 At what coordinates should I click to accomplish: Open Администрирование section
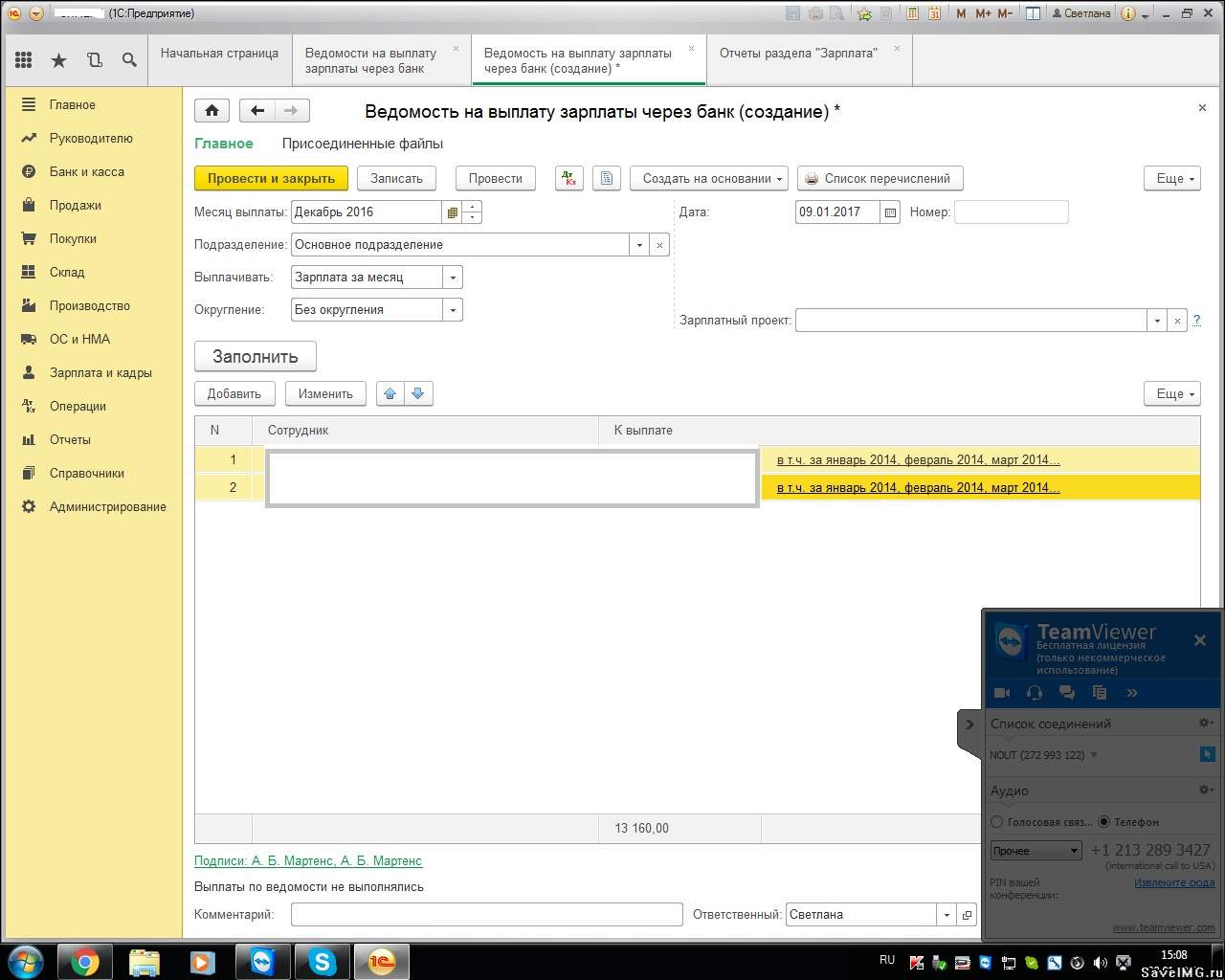pos(108,507)
